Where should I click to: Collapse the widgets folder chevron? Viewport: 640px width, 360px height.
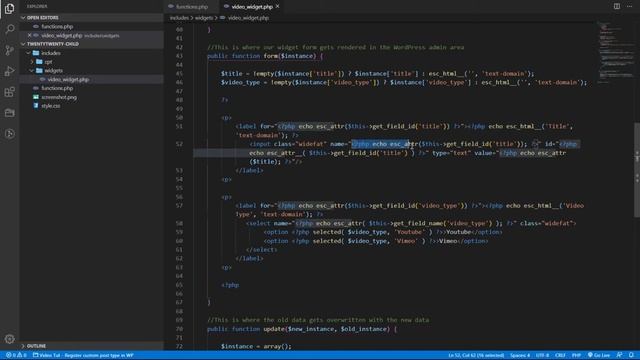(x=32, y=71)
